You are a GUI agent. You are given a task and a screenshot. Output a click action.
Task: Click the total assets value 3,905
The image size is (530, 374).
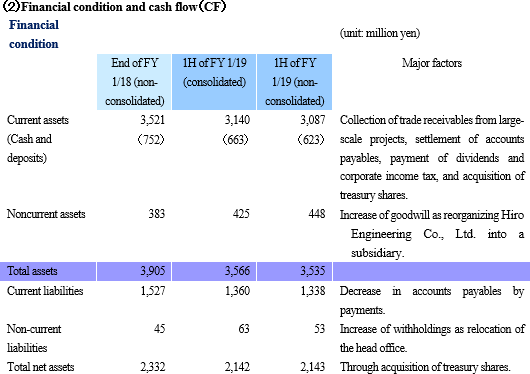pyautogui.click(x=153, y=271)
